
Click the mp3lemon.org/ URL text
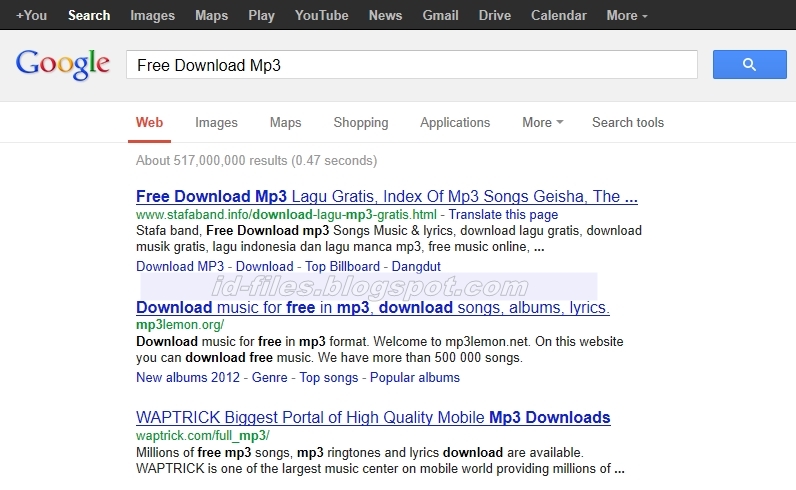180,324
